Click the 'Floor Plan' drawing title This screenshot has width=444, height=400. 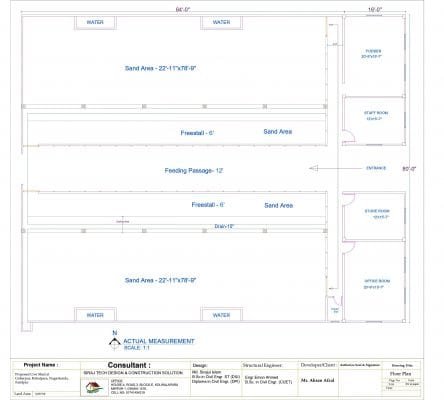click(x=400, y=374)
